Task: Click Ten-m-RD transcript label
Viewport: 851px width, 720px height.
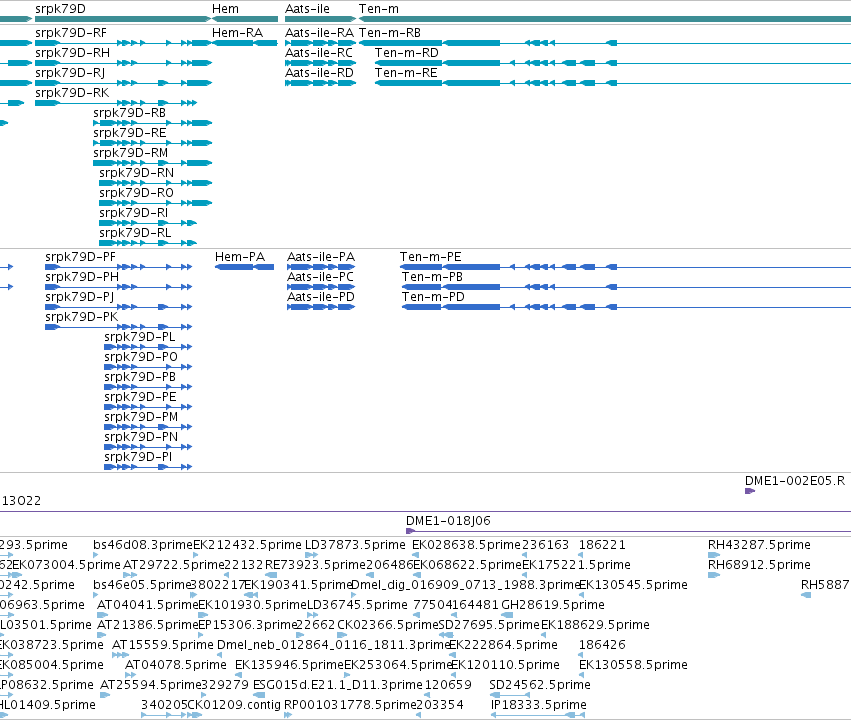Action: 407,53
